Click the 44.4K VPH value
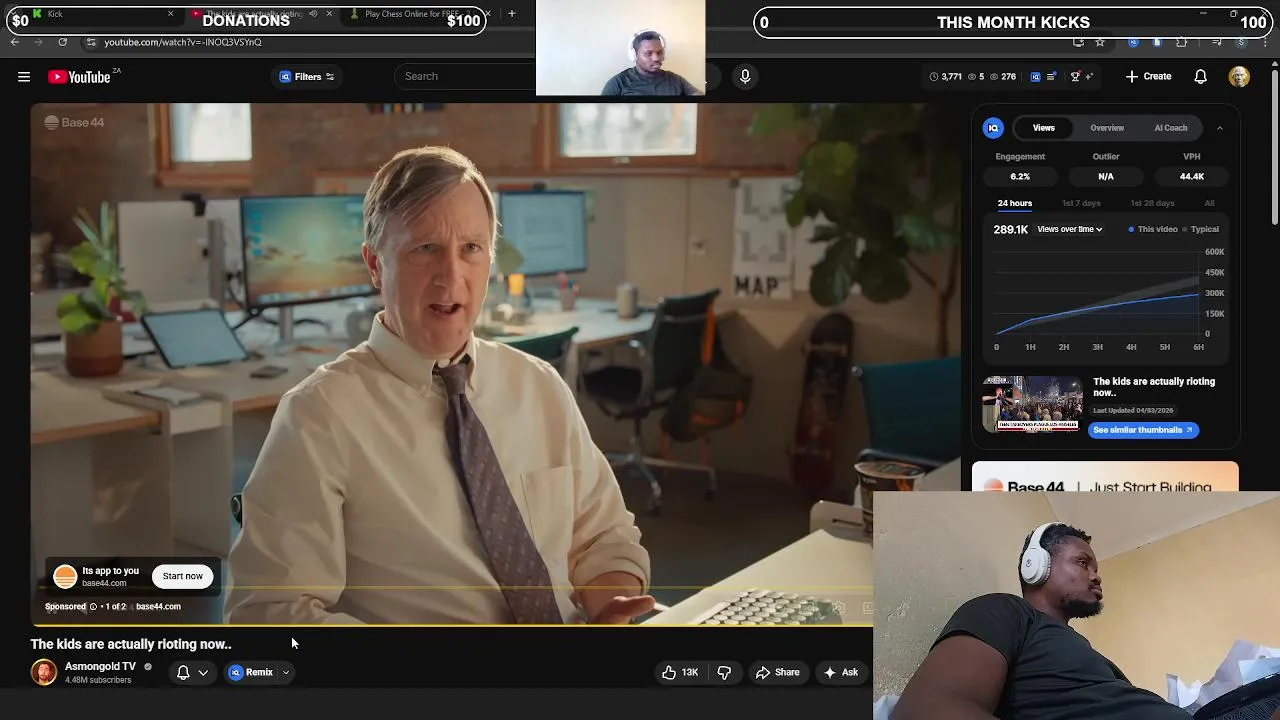Image resolution: width=1280 pixels, height=720 pixels. pyautogui.click(x=1192, y=177)
